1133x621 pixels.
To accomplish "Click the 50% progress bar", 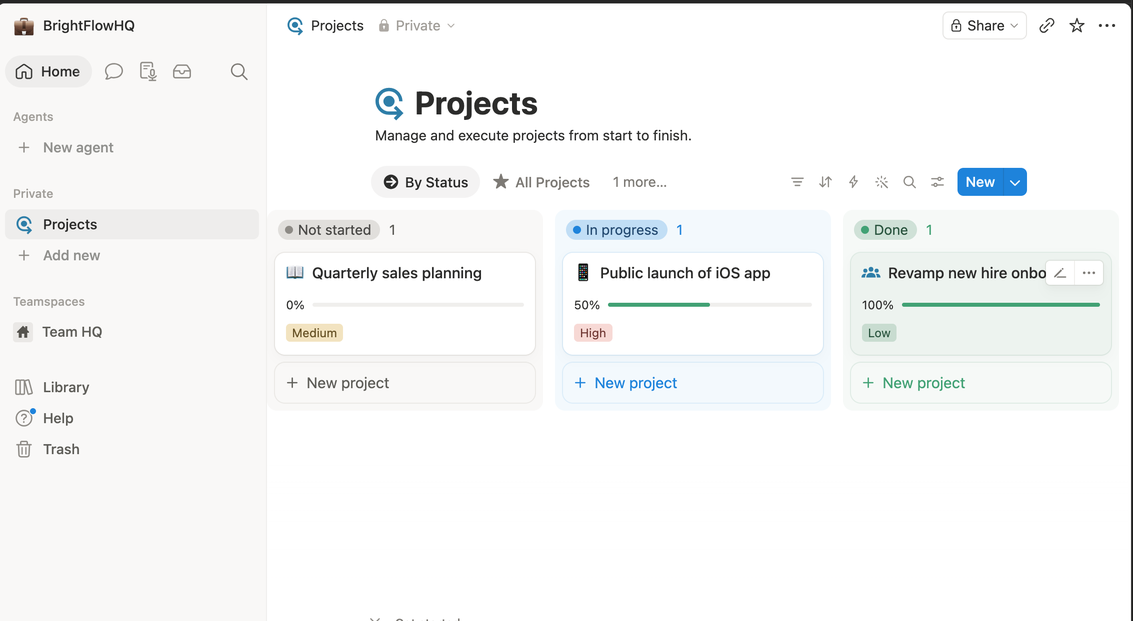I will [x=710, y=305].
